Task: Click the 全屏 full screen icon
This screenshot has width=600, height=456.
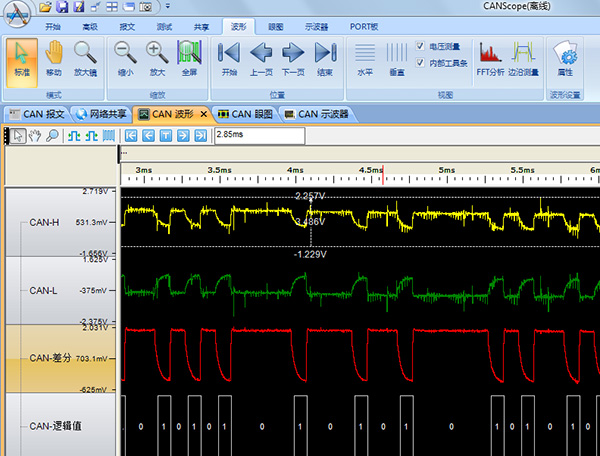Action: 188,58
